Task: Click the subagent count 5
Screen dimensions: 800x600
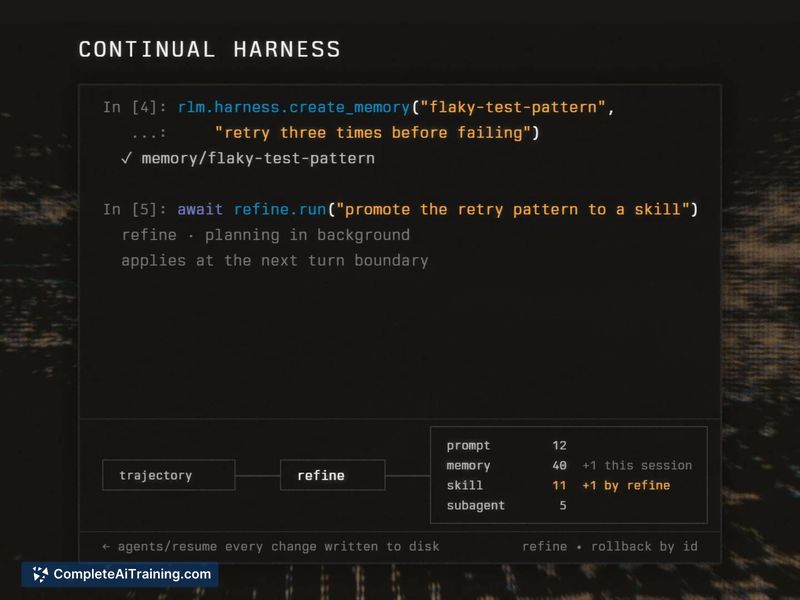Action: (x=563, y=505)
